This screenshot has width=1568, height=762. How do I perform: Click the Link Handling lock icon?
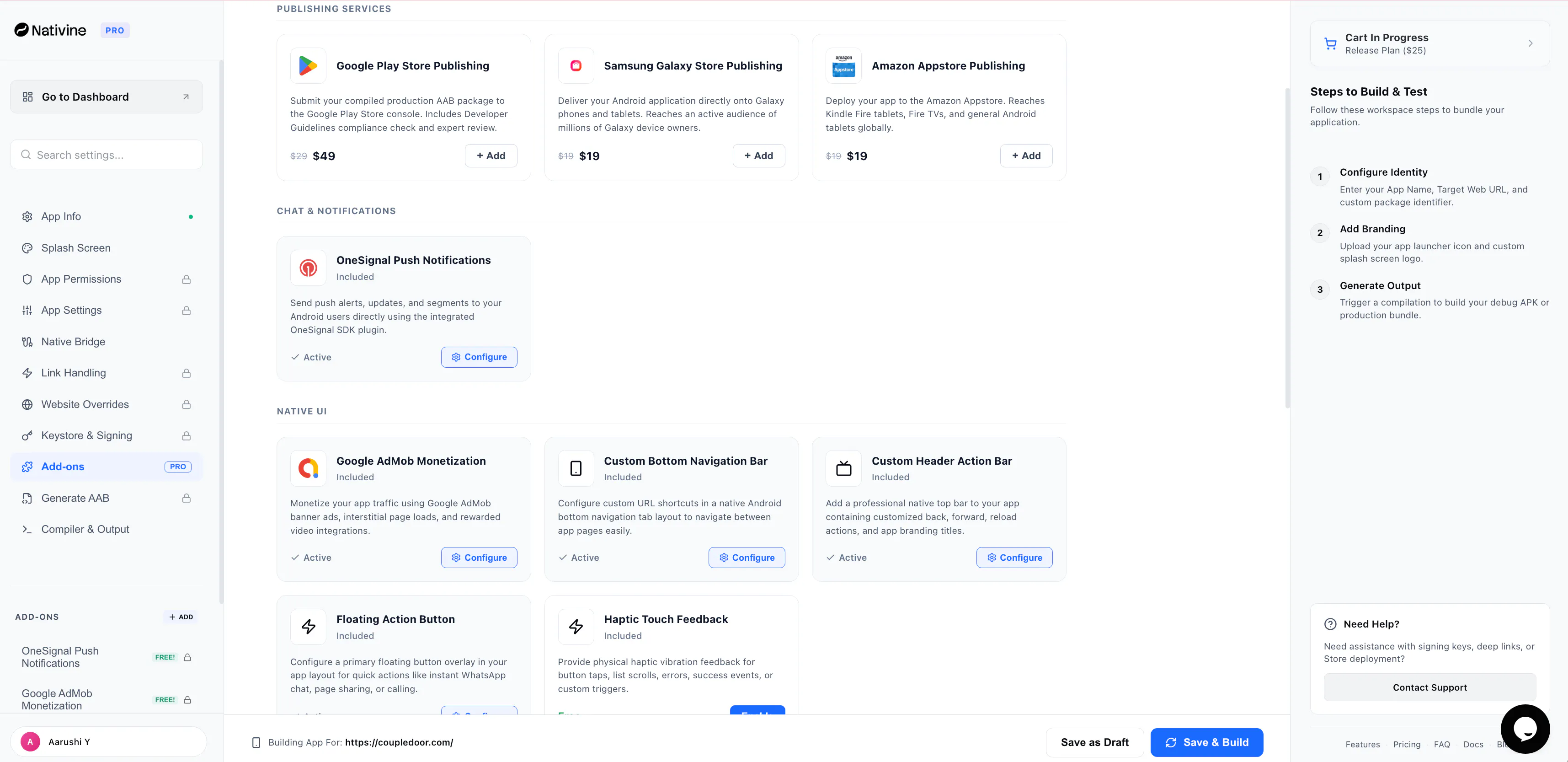[x=186, y=373]
